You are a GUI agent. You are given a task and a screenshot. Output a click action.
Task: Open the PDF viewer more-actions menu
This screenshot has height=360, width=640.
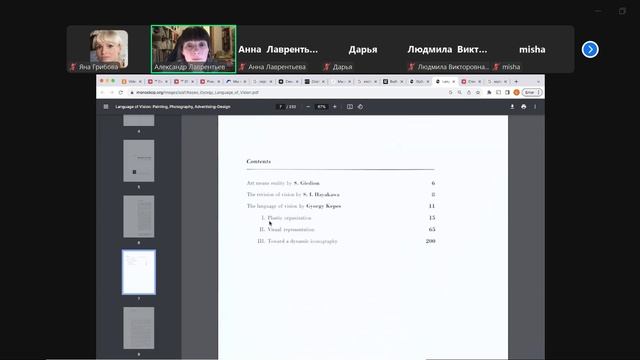point(535,107)
